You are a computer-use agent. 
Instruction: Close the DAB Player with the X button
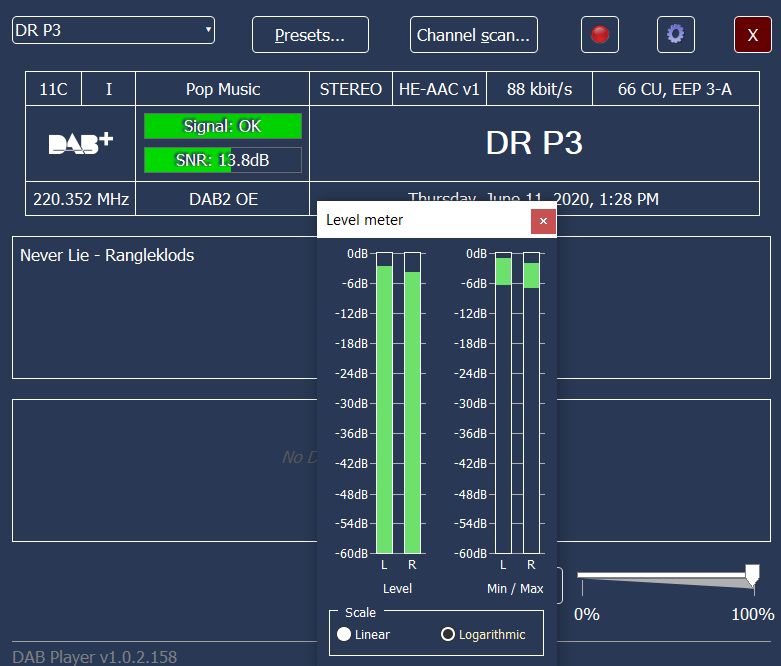[752, 35]
